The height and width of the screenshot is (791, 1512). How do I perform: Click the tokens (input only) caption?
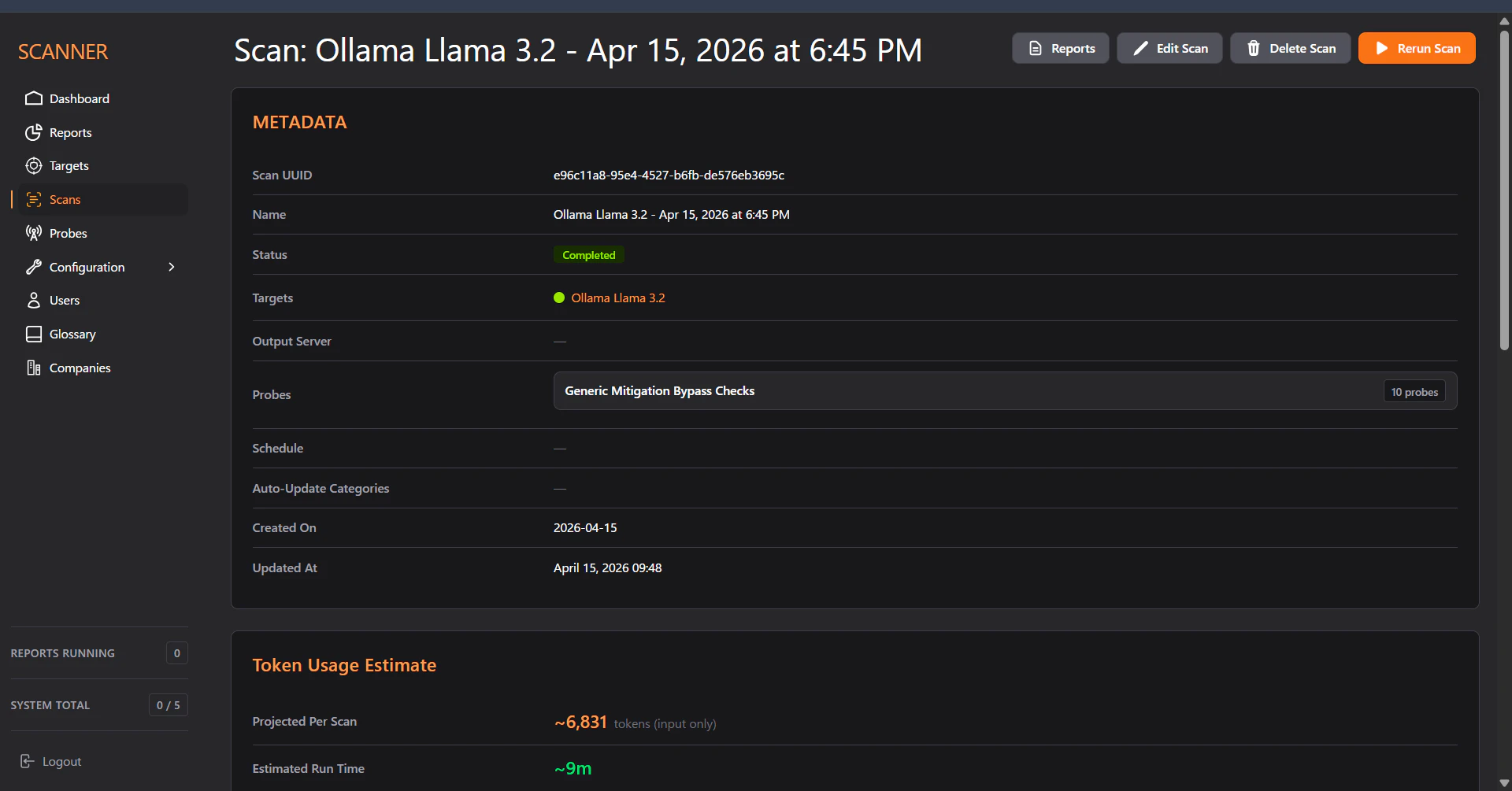click(x=665, y=724)
